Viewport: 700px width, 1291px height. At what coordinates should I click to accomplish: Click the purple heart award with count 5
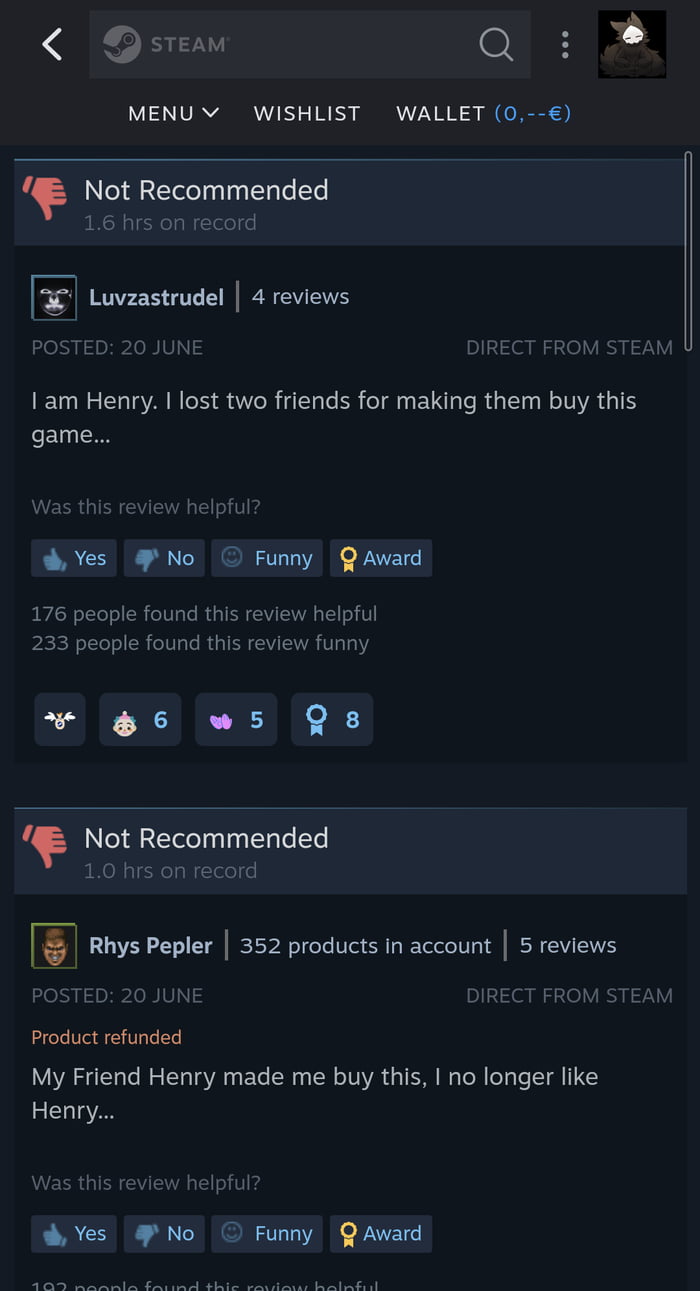[x=236, y=720]
